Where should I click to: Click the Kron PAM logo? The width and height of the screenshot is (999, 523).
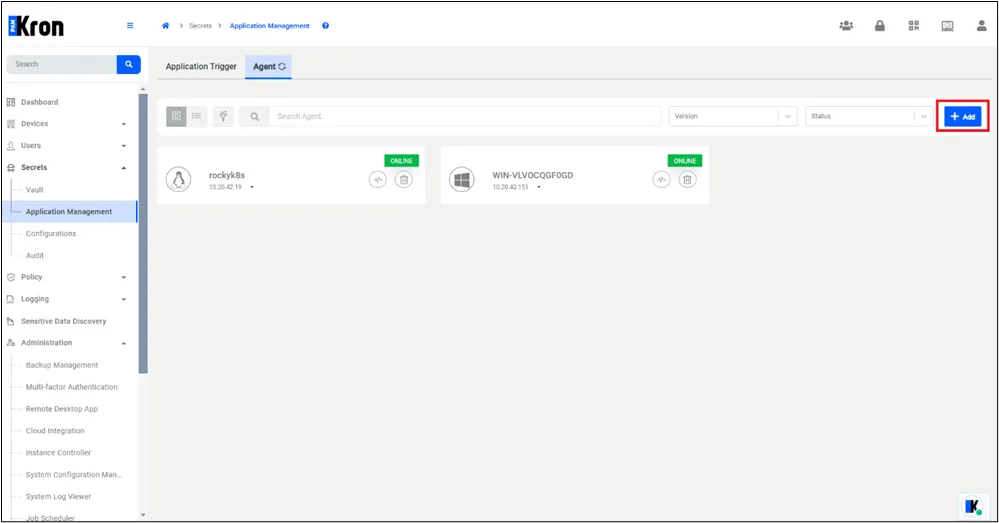click(36, 26)
